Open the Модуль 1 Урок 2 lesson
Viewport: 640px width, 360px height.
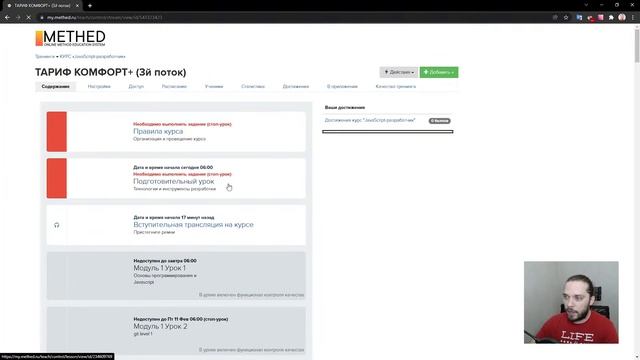pyautogui.click(x=160, y=327)
